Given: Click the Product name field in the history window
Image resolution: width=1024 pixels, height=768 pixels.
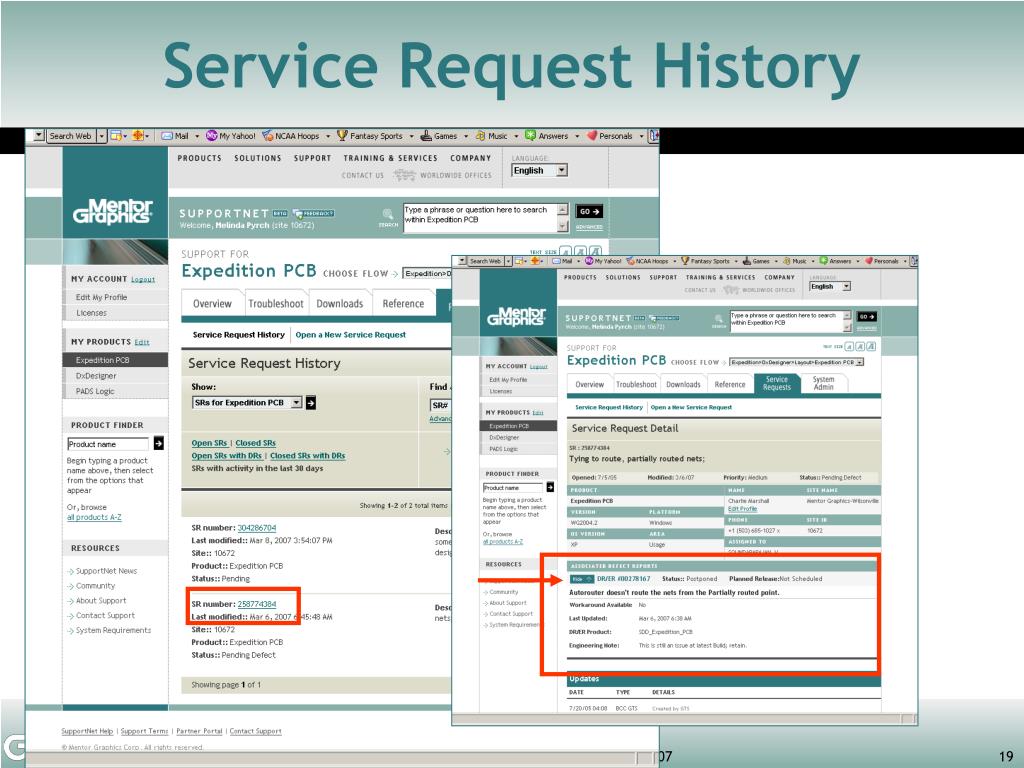Looking at the screenshot, I should pos(108,444).
